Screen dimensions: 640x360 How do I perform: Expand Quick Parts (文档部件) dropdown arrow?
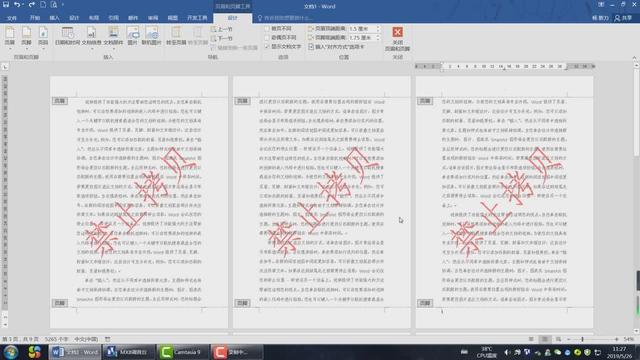[113, 49]
